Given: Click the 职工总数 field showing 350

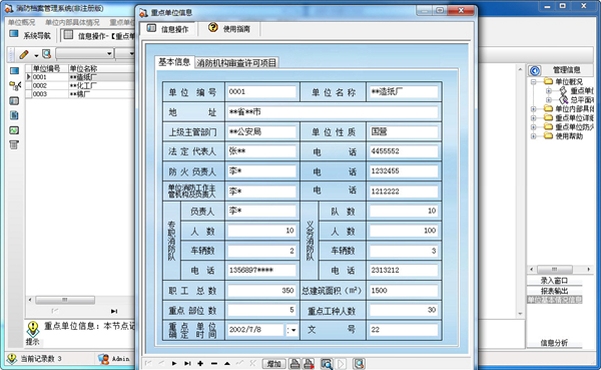Looking at the screenshot, I should click(x=262, y=291).
